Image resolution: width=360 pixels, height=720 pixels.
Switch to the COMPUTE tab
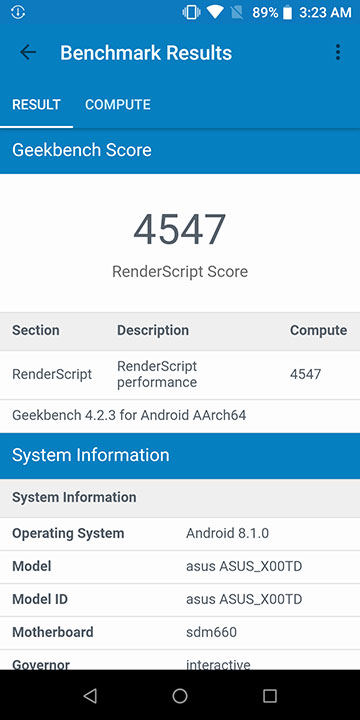click(118, 105)
